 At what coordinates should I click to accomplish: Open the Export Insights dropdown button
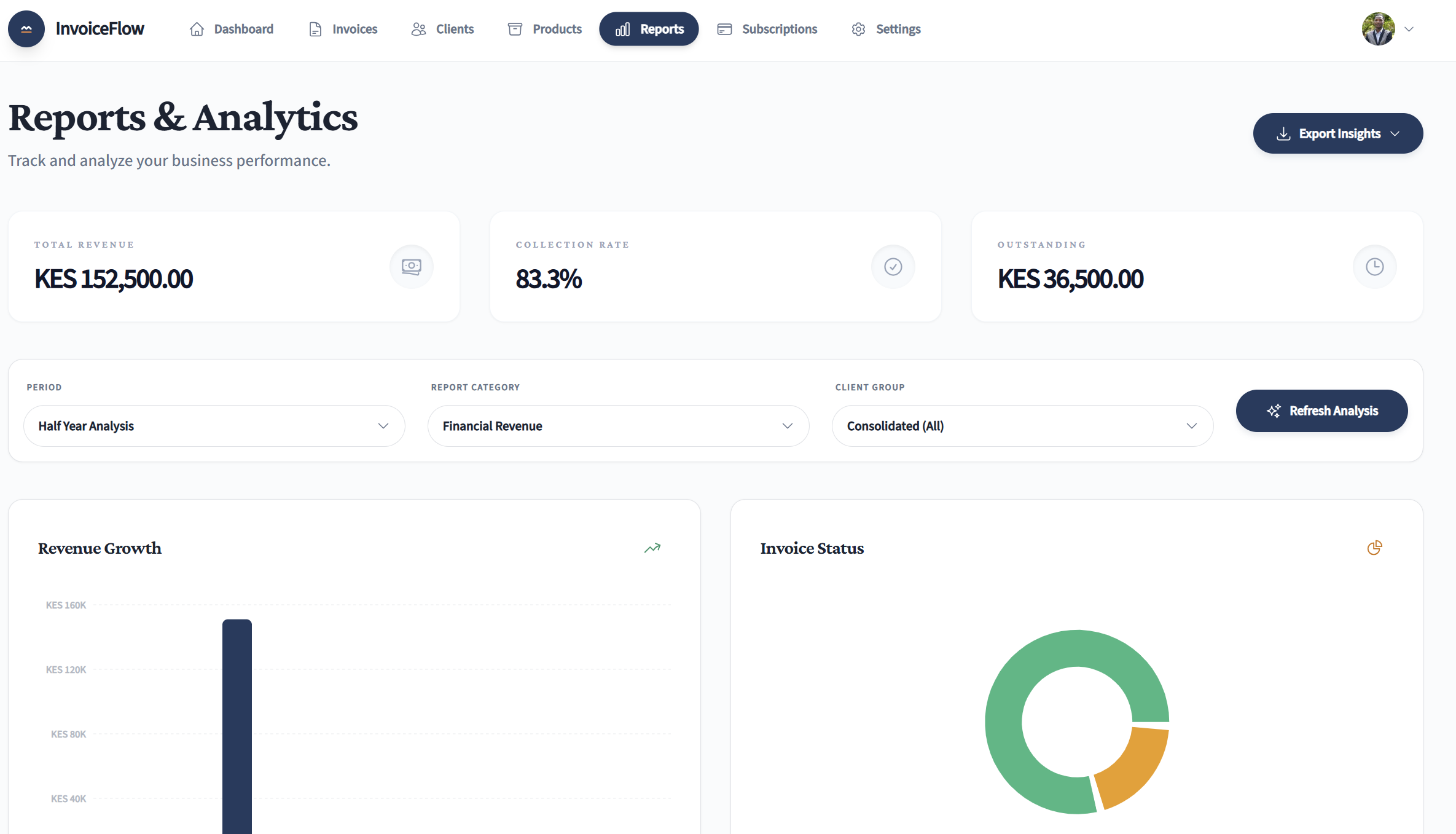pyautogui.click(x=1337, y=133)
